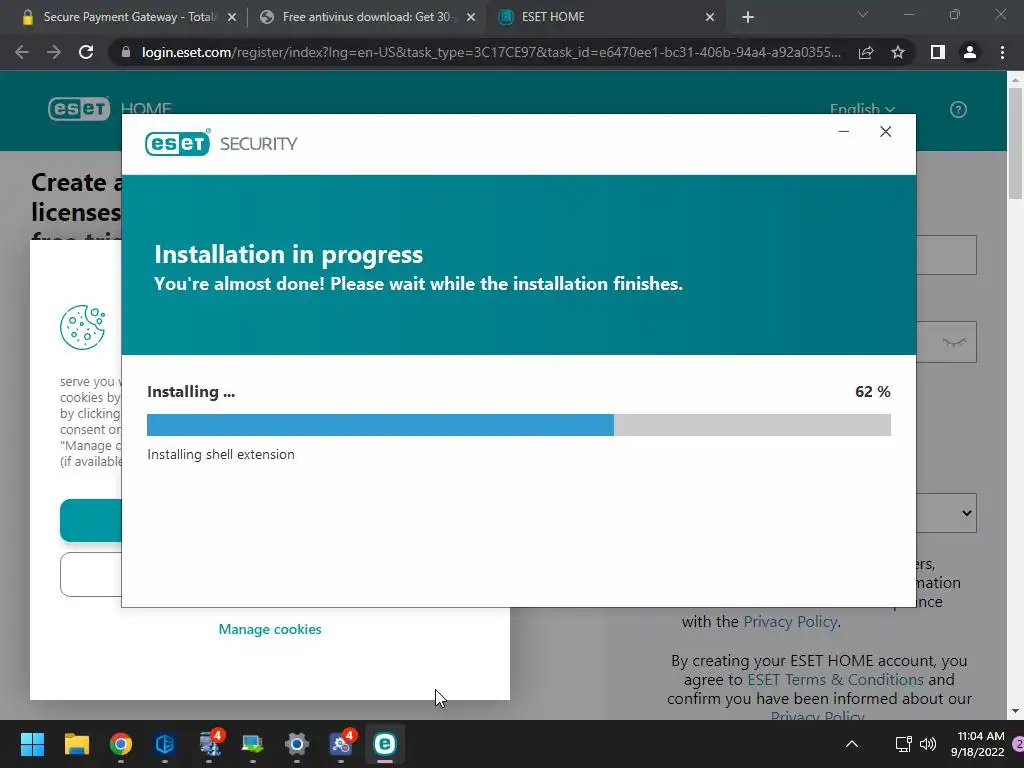This screenshot has width=1024, height=768.
Task: Show hidden system tray icons
Action: point(852,744)
